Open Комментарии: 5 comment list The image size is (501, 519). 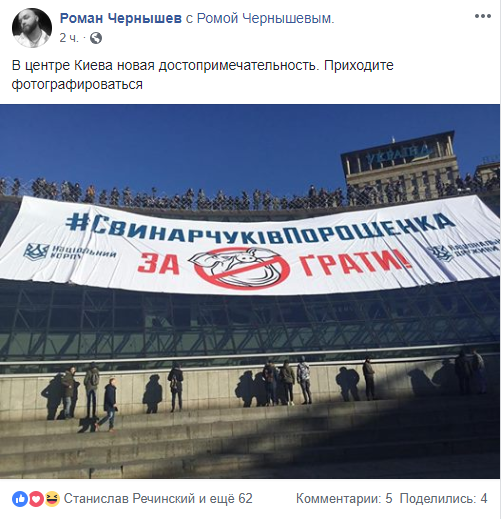(x=344, y=499)
